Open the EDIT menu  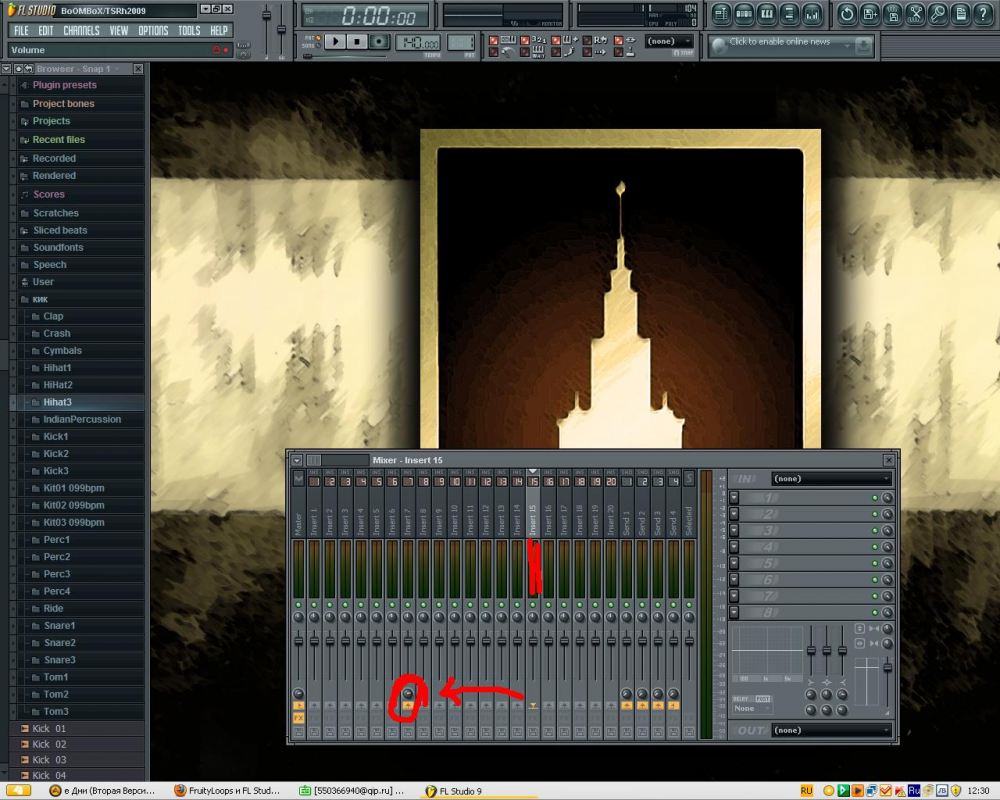[x=45, y=31]
